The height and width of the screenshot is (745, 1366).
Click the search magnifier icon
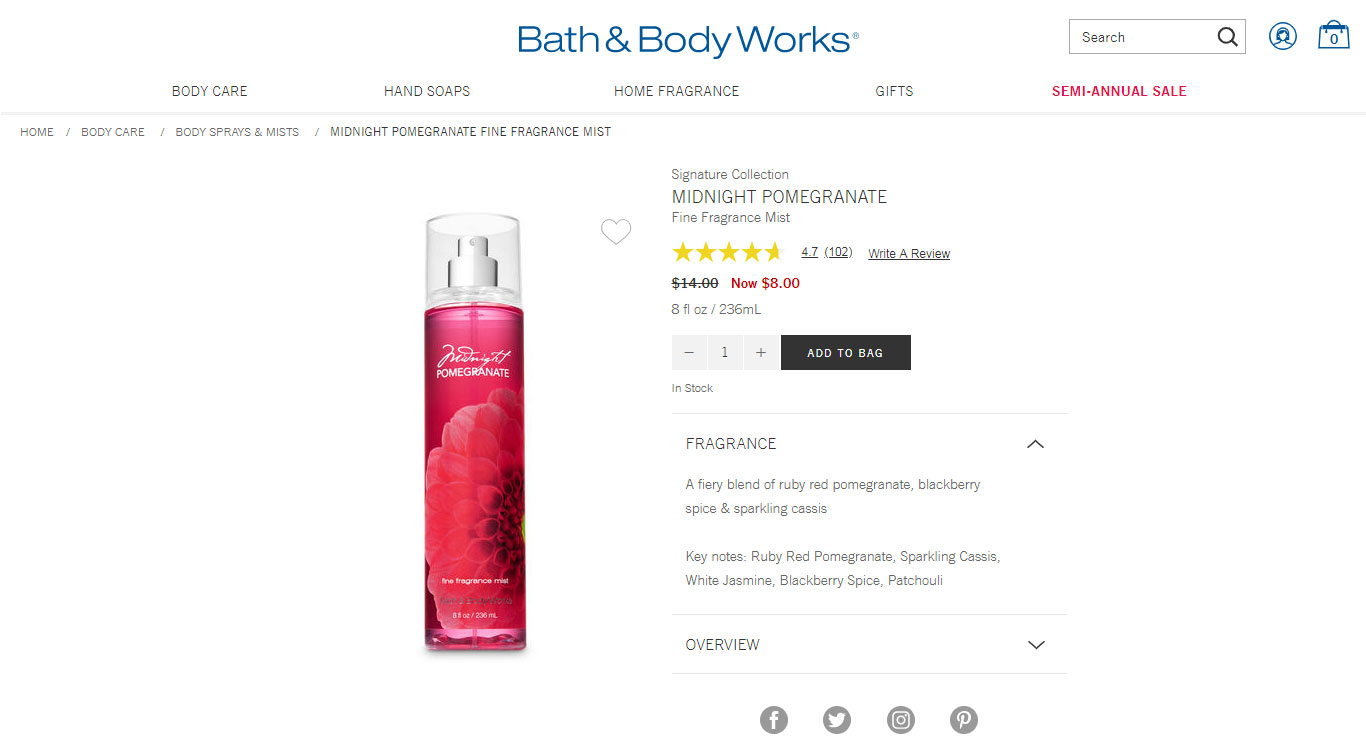1227,37
